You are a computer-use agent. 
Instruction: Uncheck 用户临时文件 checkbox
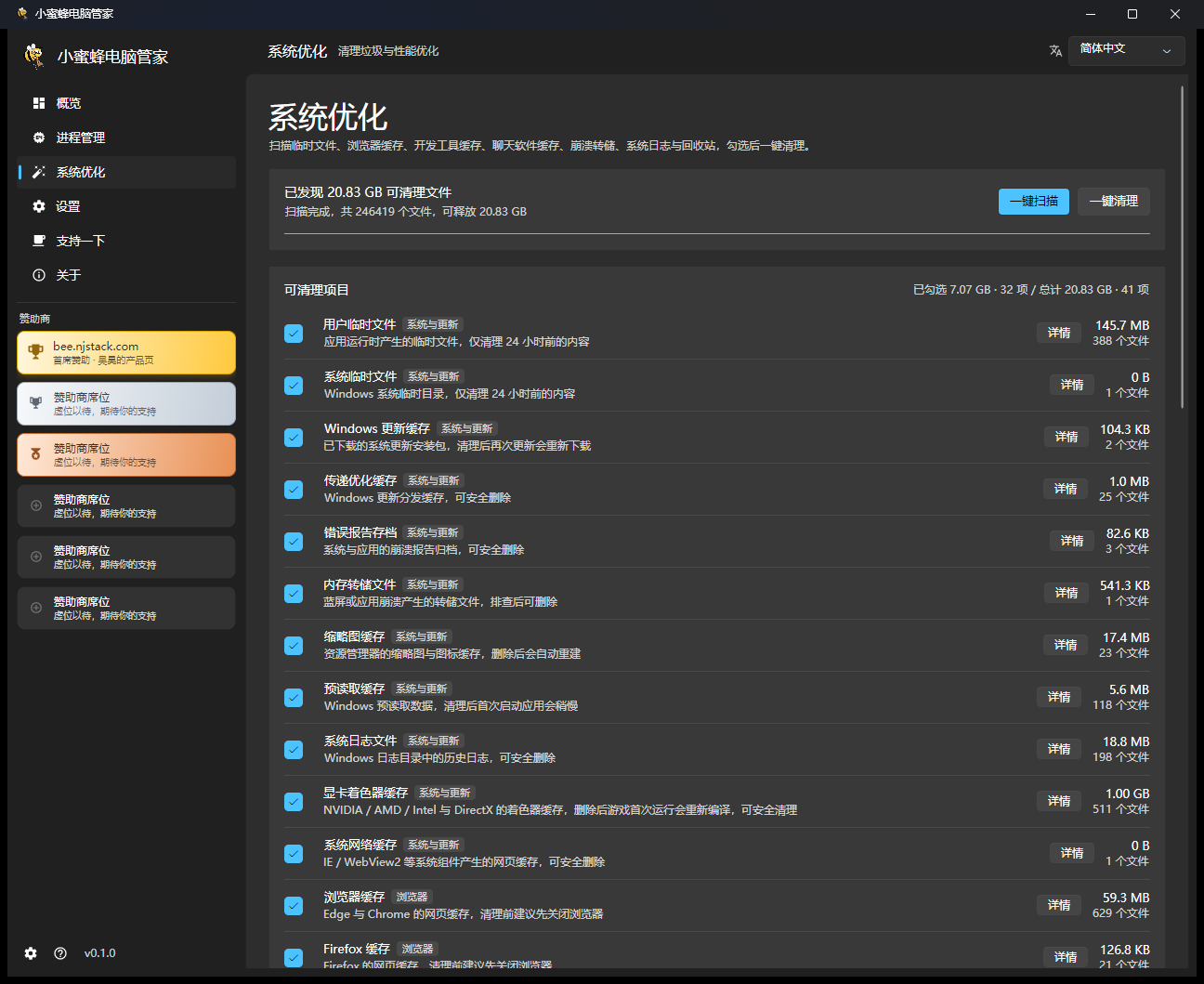(x=294, y=333)
